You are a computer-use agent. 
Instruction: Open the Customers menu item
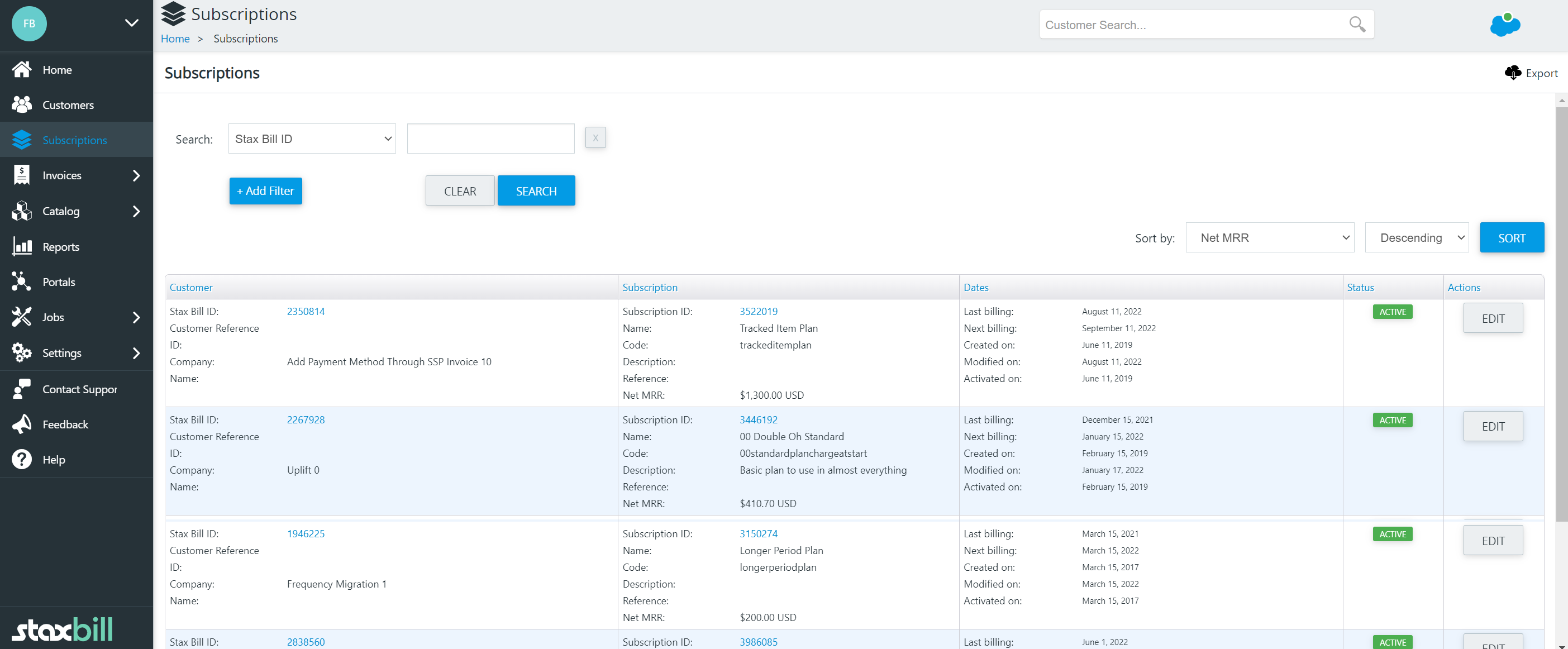pos(77,104)
